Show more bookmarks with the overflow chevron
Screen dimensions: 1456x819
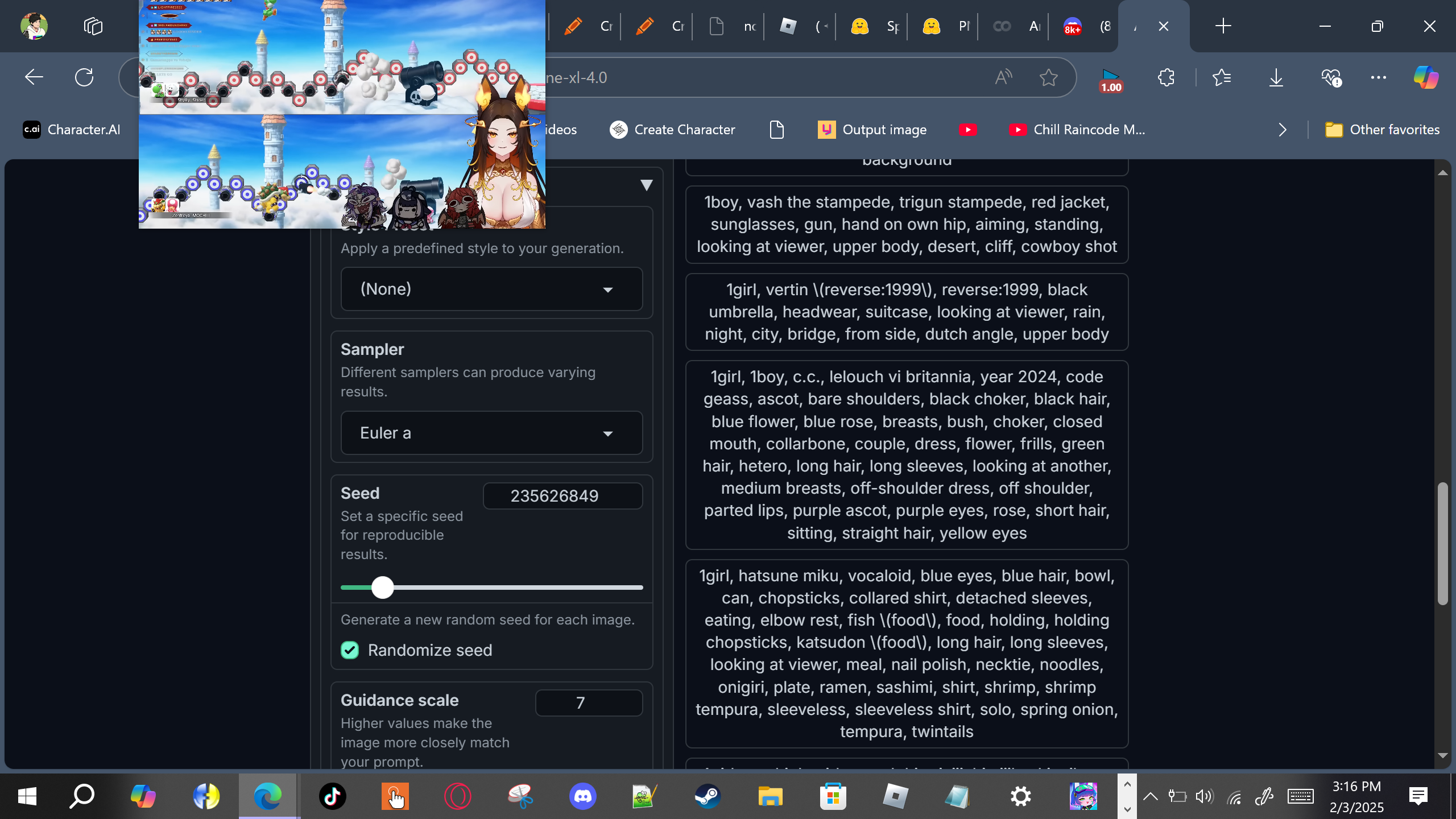coord(1282,130)
